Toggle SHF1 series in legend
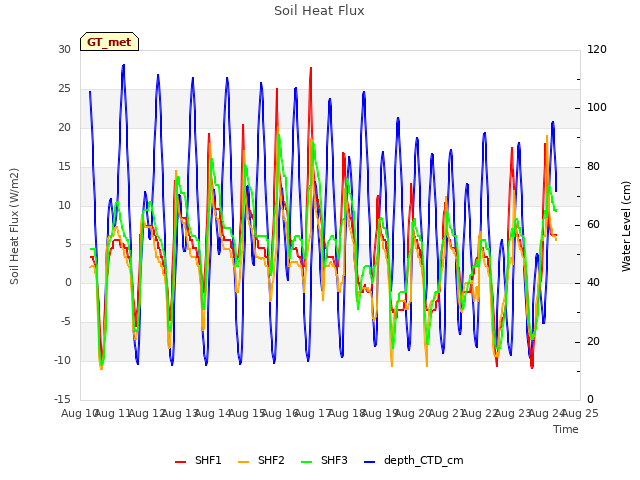Screen dimensions: 640x480 (198, 460)
